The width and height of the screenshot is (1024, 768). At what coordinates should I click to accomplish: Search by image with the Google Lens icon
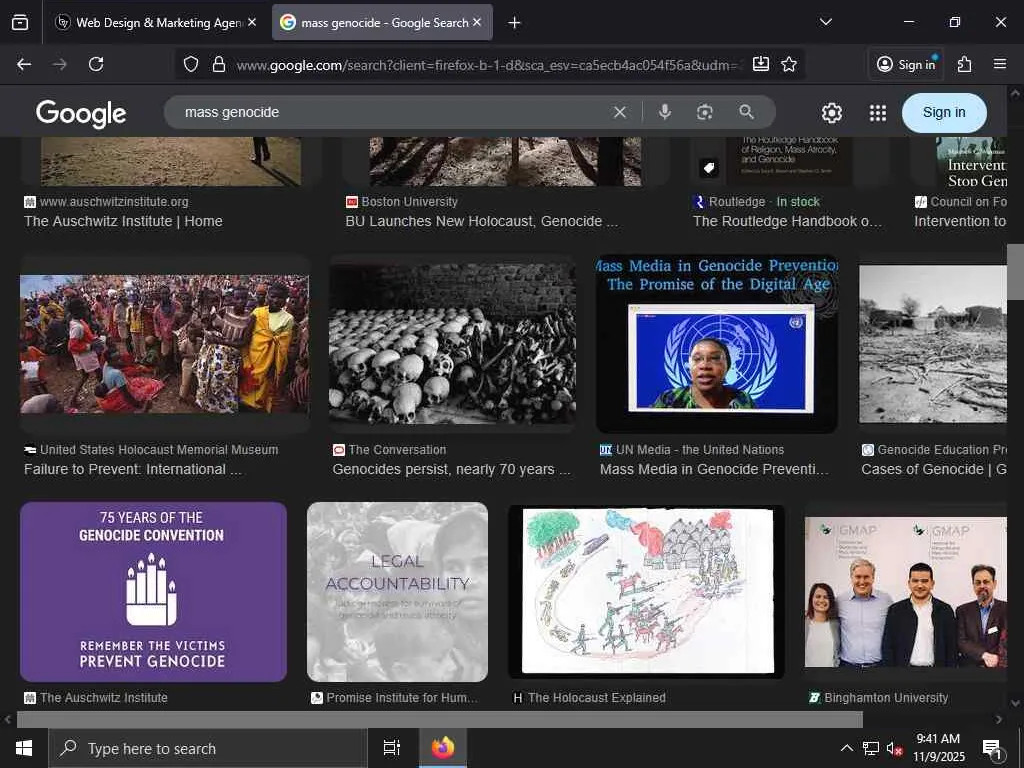click(705, 112)
